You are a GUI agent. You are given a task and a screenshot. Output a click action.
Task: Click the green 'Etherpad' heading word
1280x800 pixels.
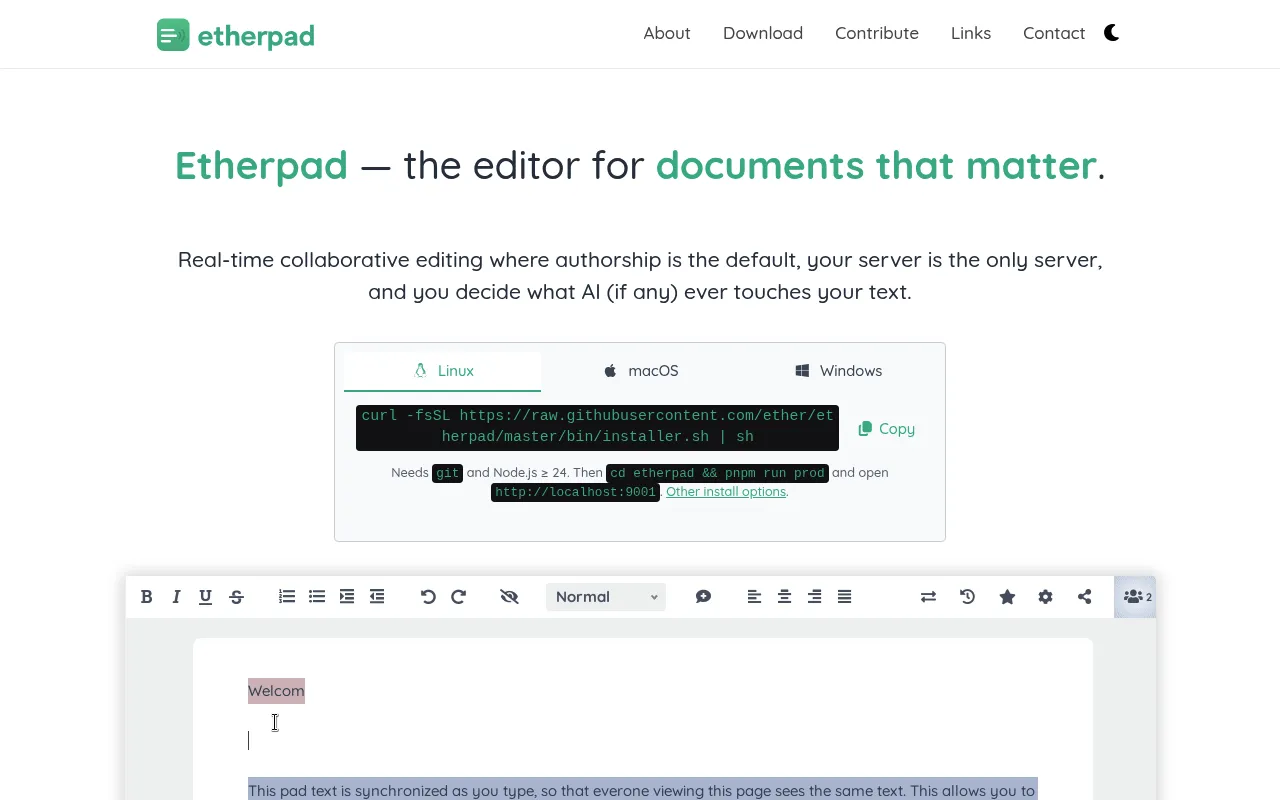tap(261, 166)
